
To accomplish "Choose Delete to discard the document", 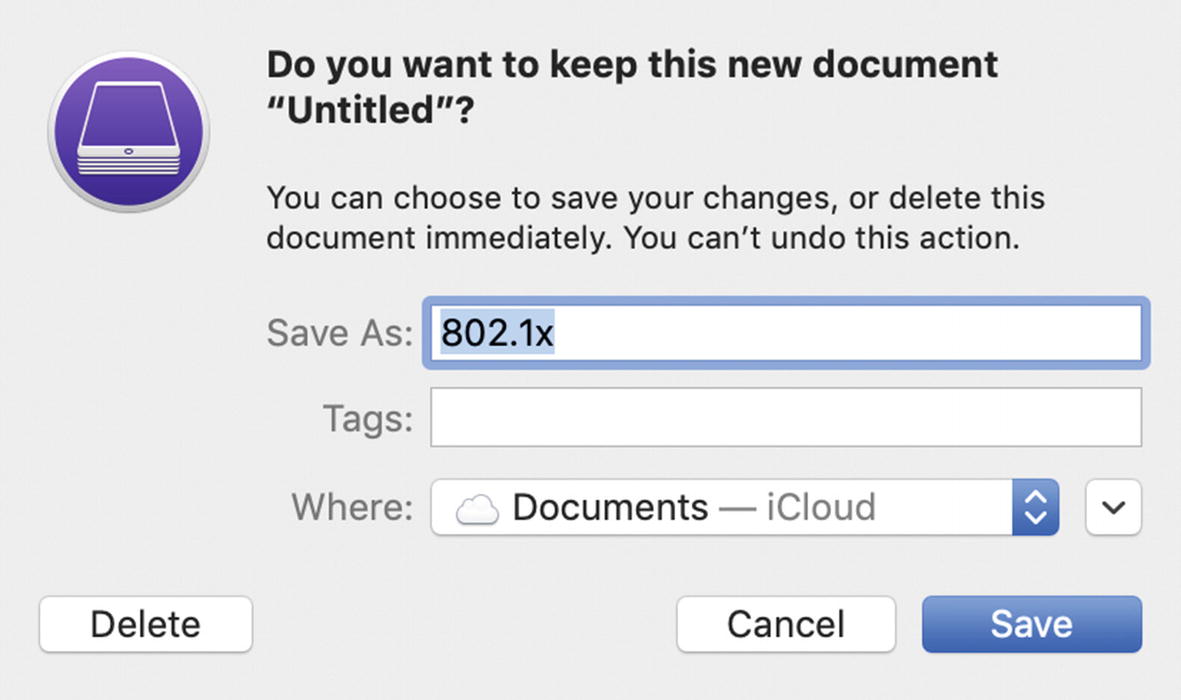I will pos(145,624).
